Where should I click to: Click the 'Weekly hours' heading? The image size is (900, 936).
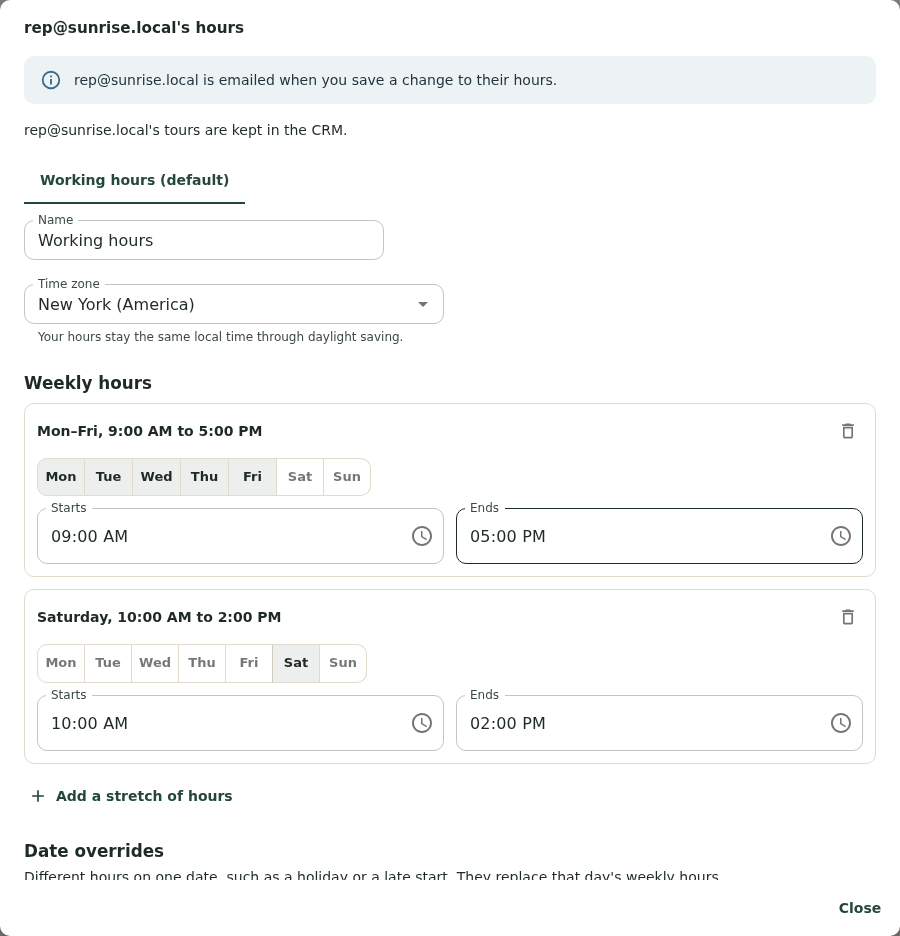[x=88, y=383]
